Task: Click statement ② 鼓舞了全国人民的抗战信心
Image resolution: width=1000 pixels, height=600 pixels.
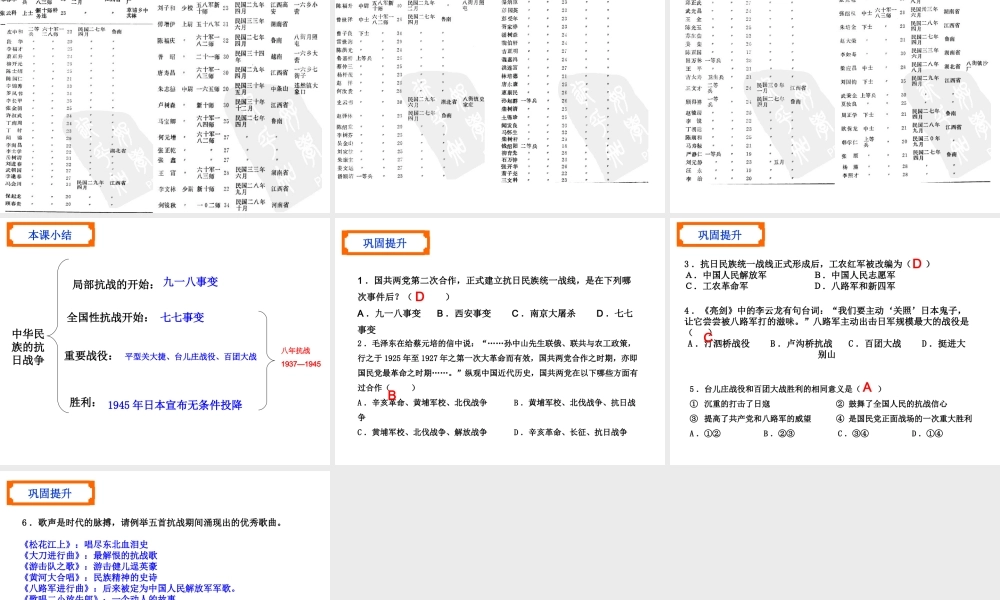Action: (x=891, y=404)
